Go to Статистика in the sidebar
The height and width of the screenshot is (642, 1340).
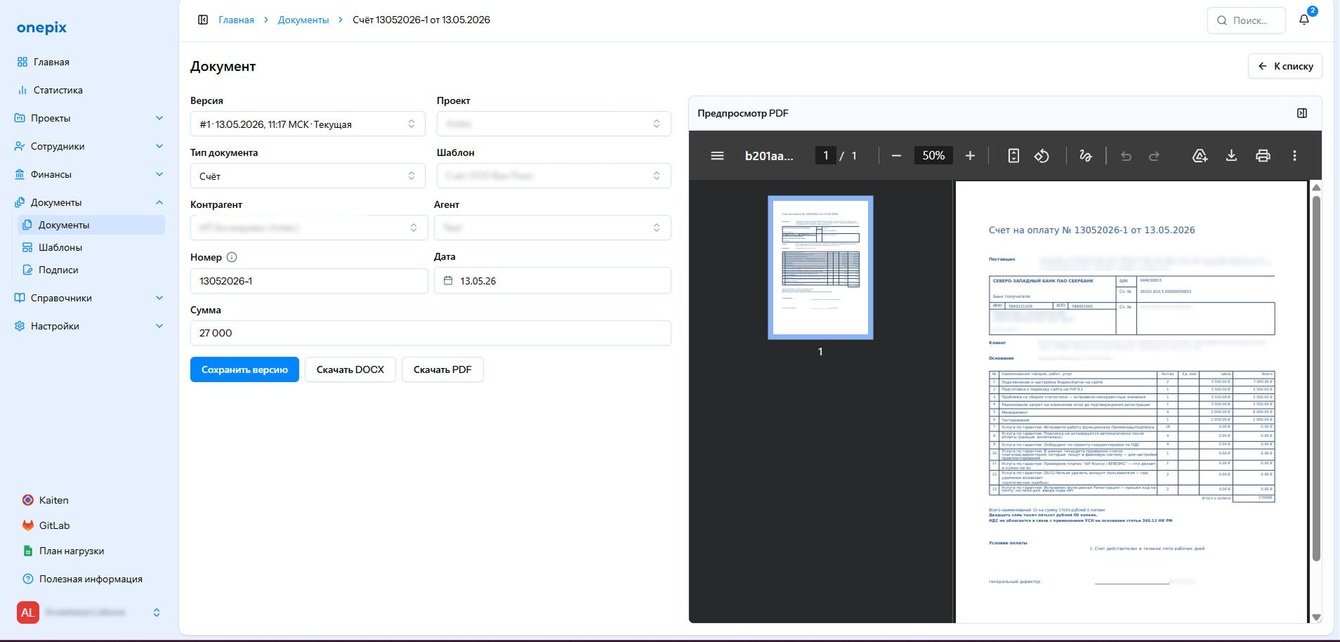(x=58, y=90)
